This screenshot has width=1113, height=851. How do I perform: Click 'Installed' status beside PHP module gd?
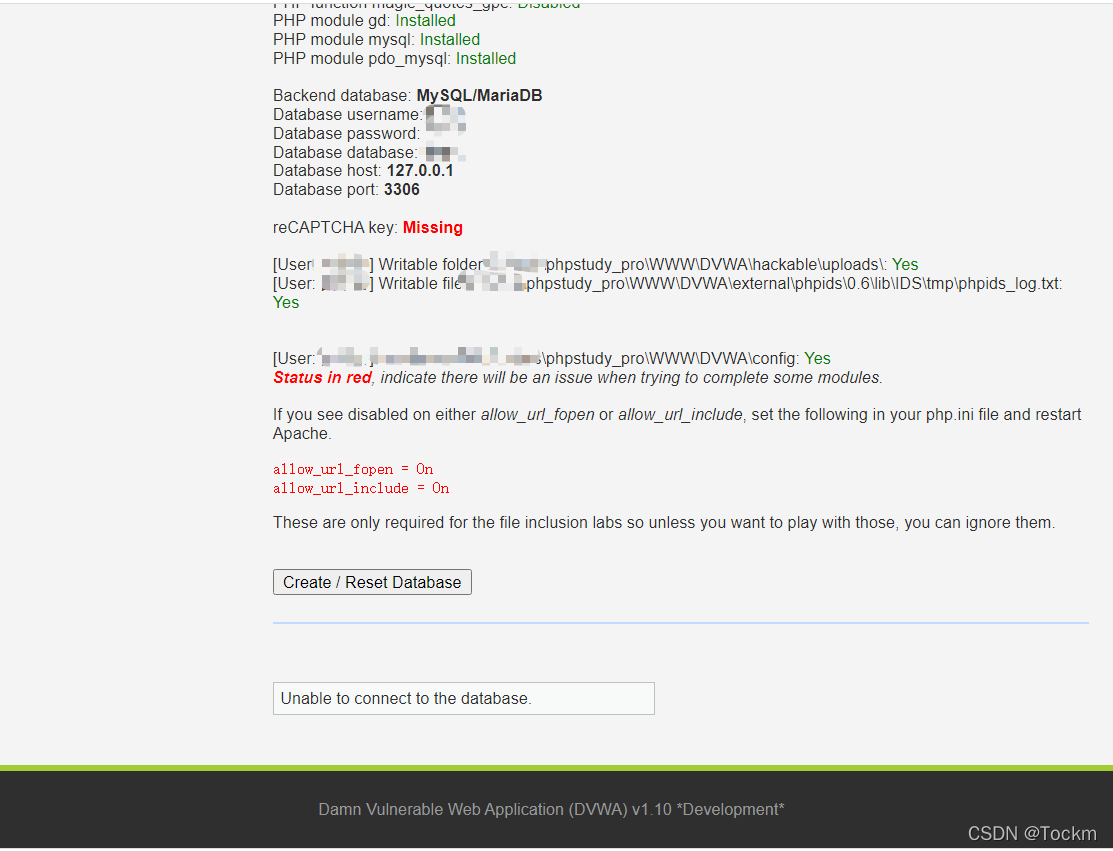(425, 21)
